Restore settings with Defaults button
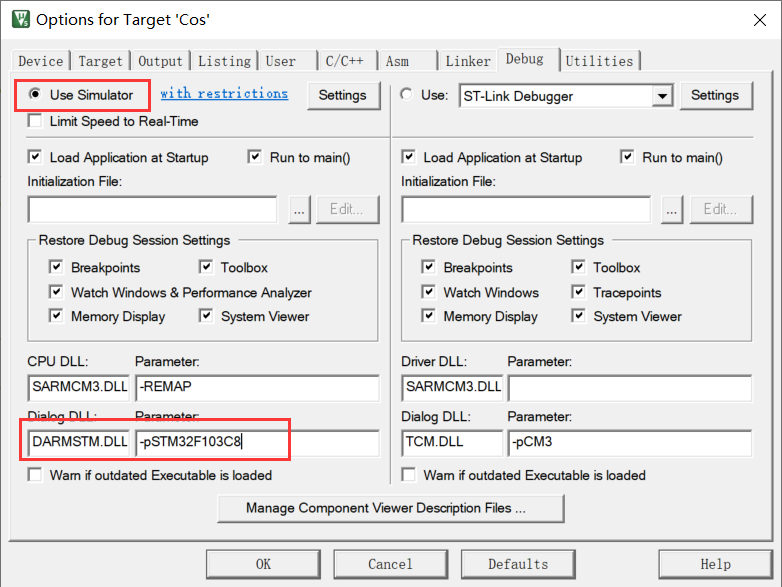 tap(518, 564)
